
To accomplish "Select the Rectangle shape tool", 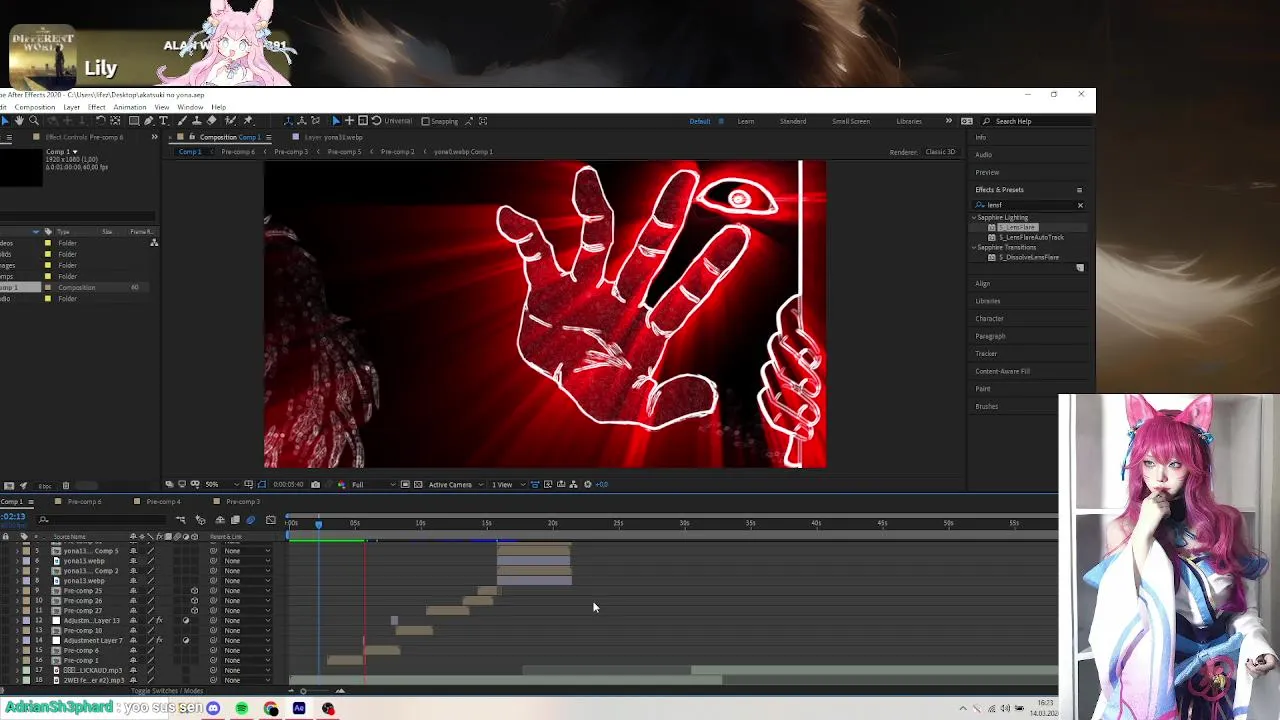I will [134, 121].
